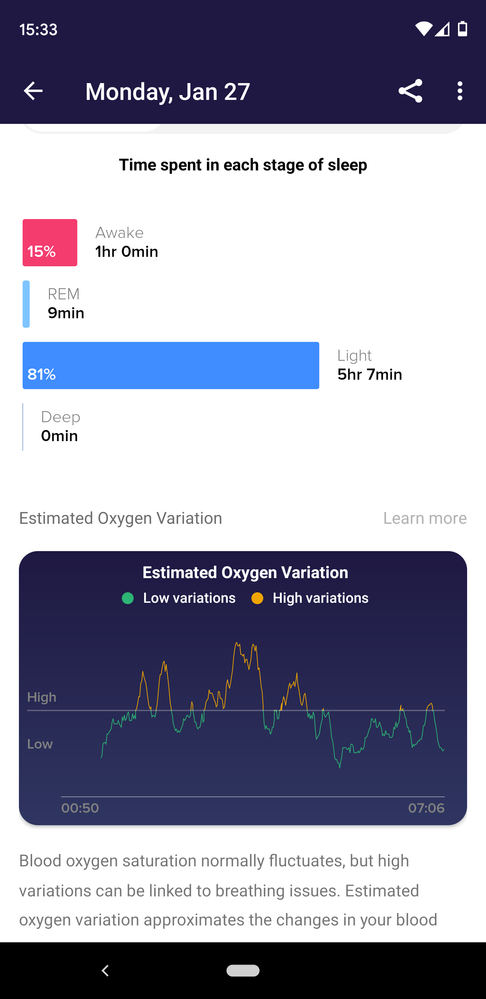Tap the Monday, Jan 27 title
The image size is (486, 999).
[168, 92]
